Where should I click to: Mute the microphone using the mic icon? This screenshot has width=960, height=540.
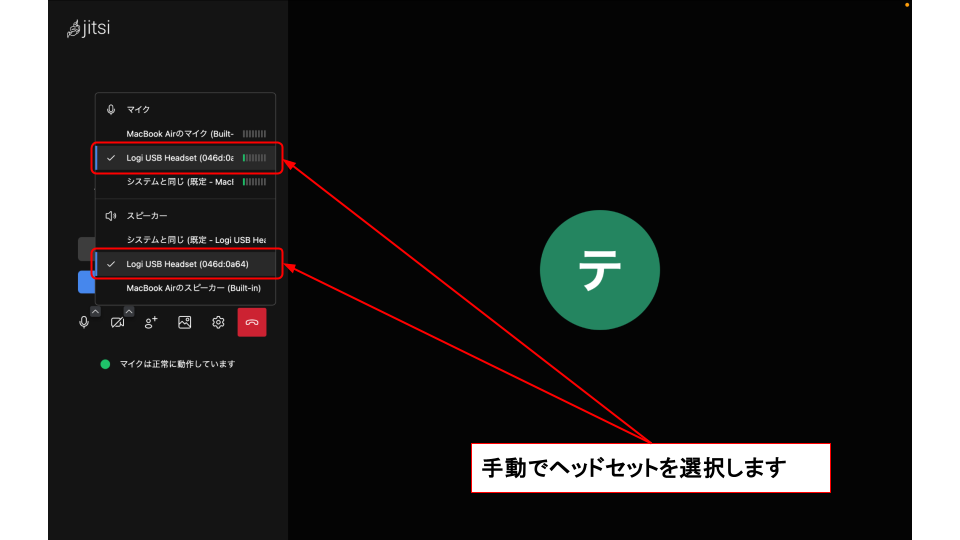(84, 322)
